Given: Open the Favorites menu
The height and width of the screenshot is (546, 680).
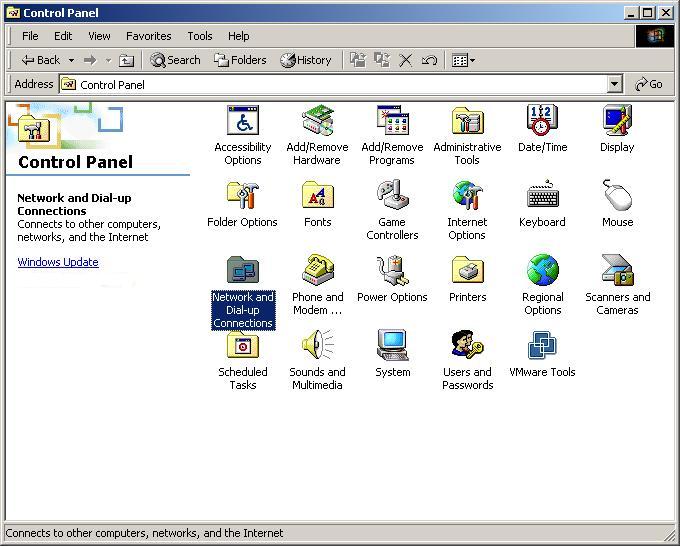Looking at the screenshot, I should (148, 36).
